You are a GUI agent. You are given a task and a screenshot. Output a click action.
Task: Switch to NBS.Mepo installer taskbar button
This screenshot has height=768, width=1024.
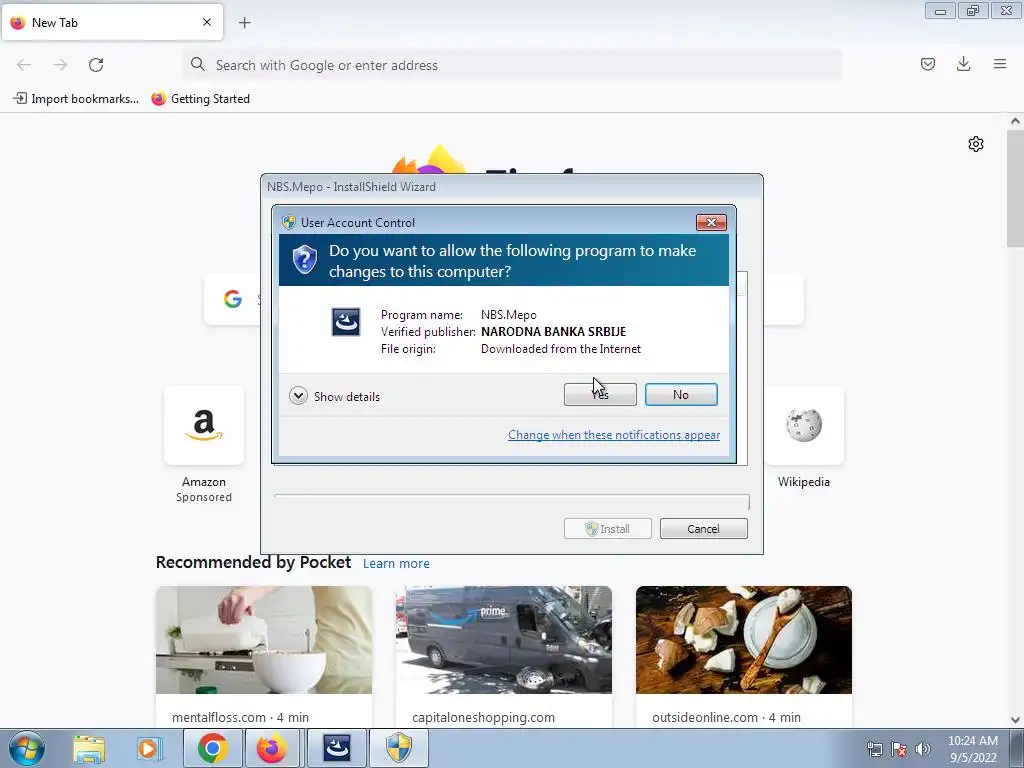tap(337, 748)
